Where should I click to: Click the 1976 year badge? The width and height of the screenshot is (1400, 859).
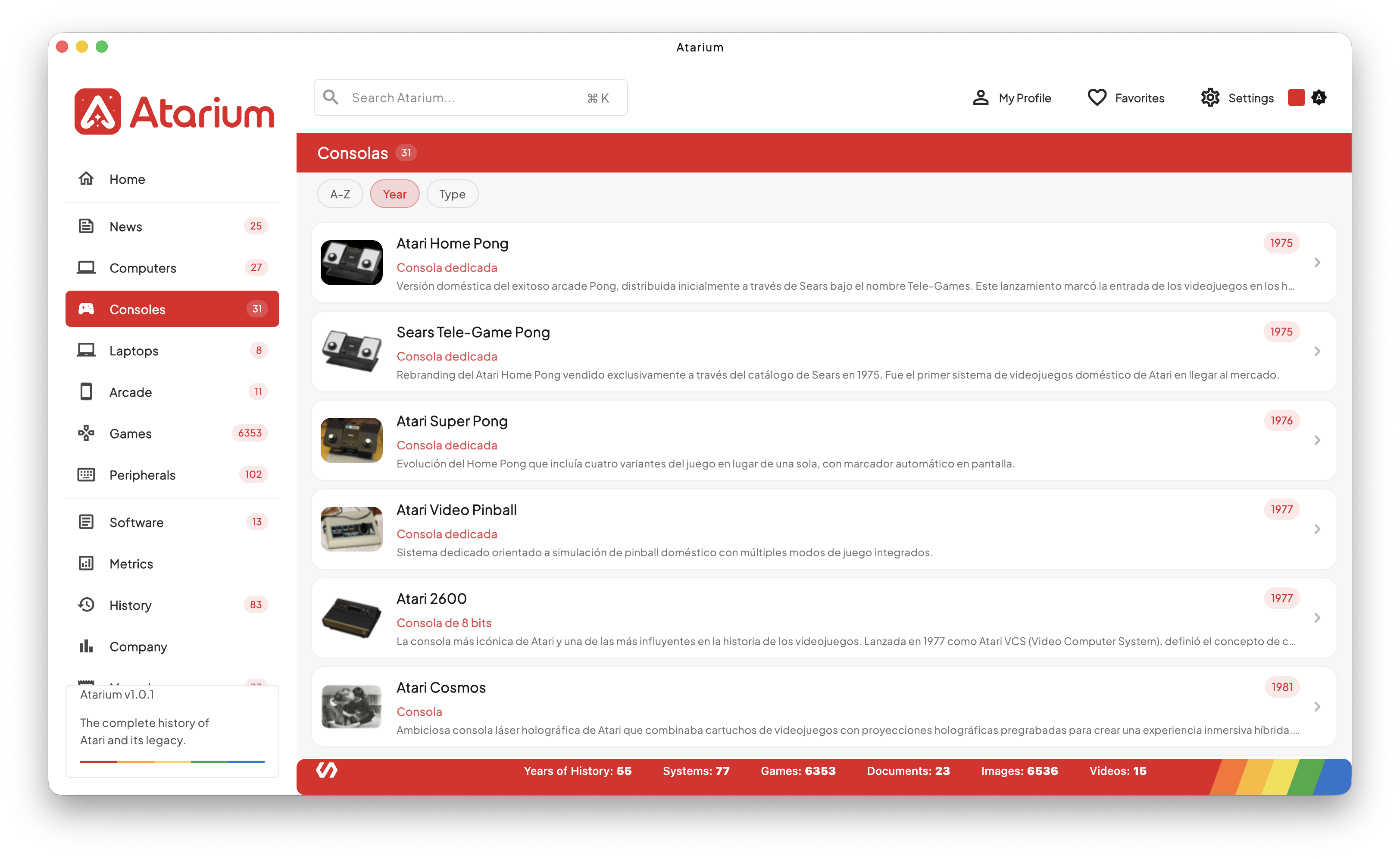pyautogui.click(x=1281, y=421)
